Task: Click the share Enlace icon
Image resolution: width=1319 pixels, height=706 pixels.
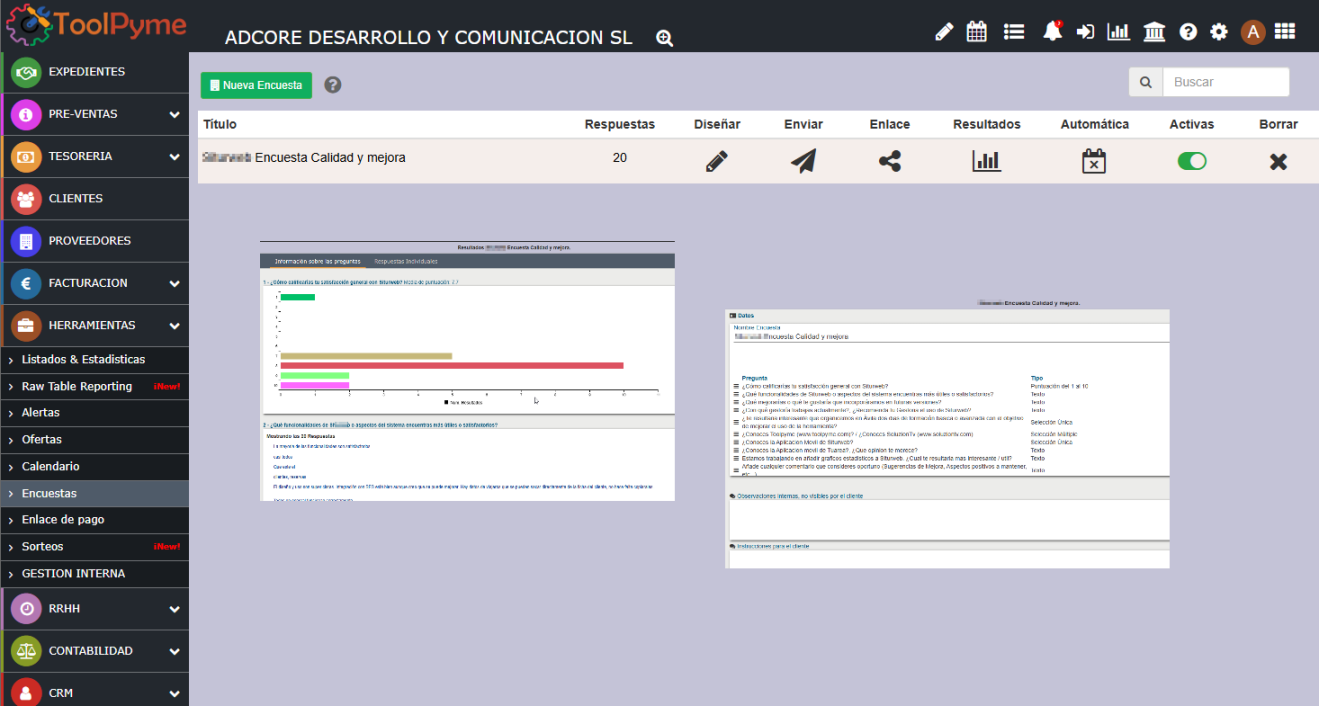Action: pyautogui.click(x=889, y=161)
